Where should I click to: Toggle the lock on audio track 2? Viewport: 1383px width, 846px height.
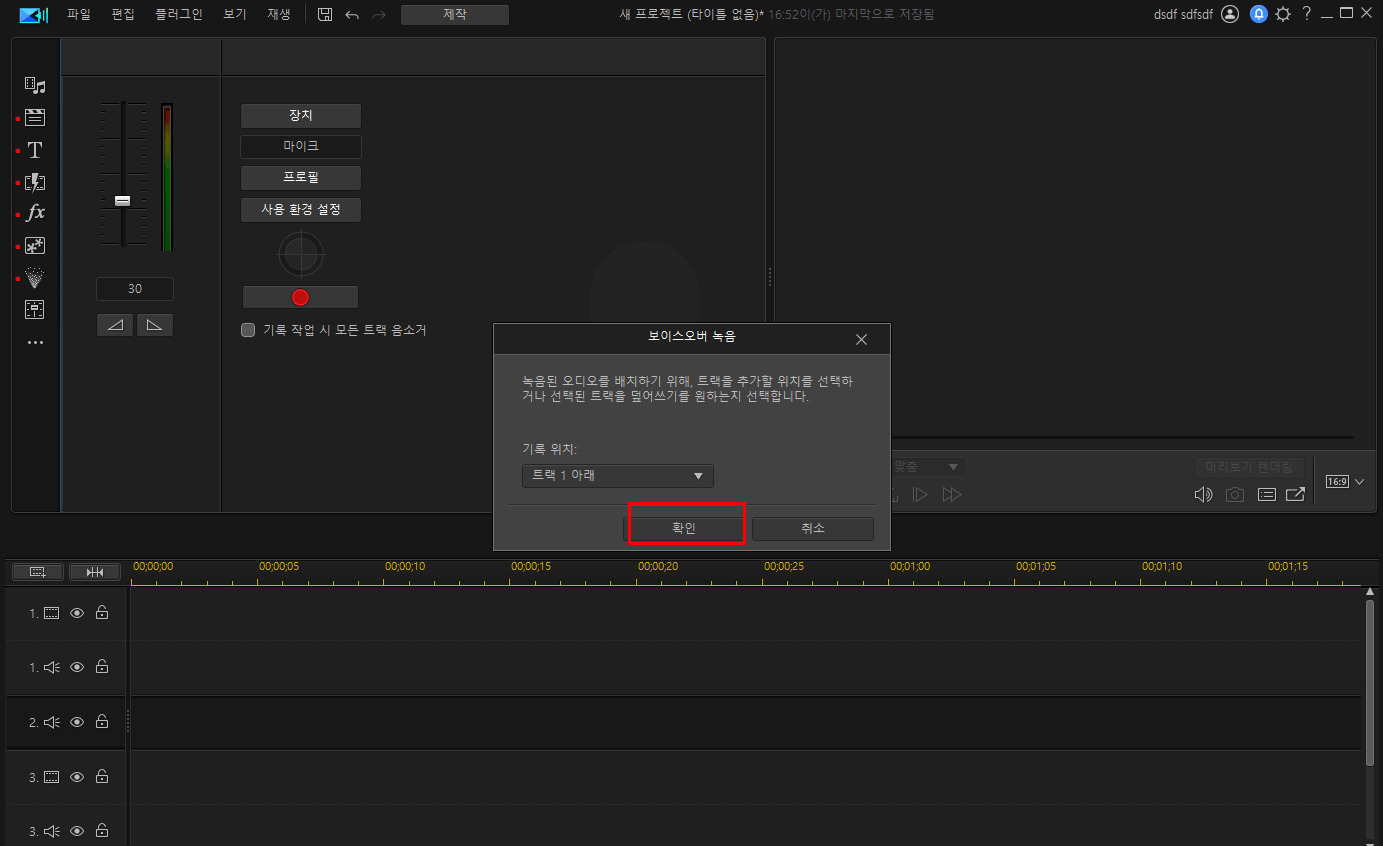click(102, 722)
